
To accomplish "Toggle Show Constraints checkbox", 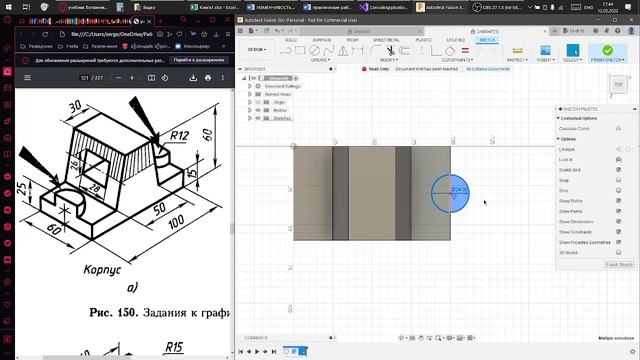I will pos(618,232).
